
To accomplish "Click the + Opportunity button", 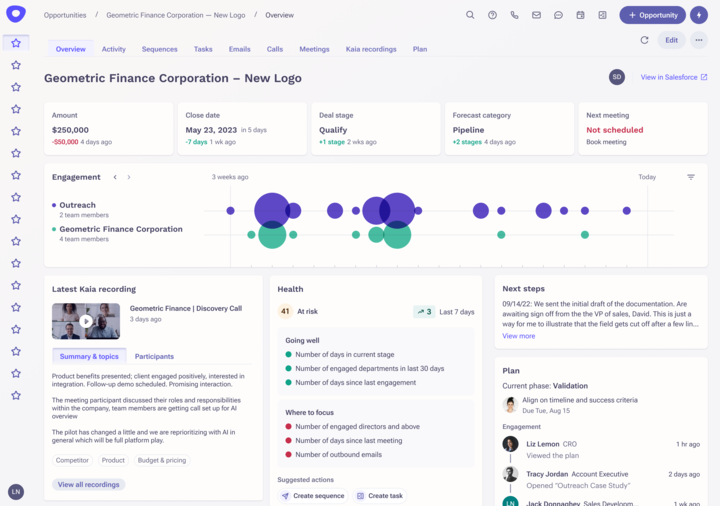I will pyautogui.click(x=652, y=15).
